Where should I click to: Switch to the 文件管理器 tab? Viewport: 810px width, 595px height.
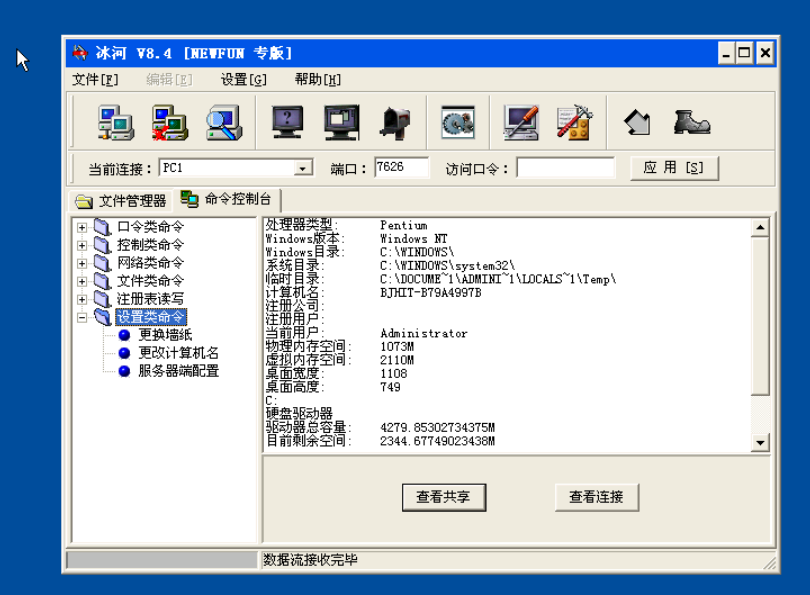(121, 201)
